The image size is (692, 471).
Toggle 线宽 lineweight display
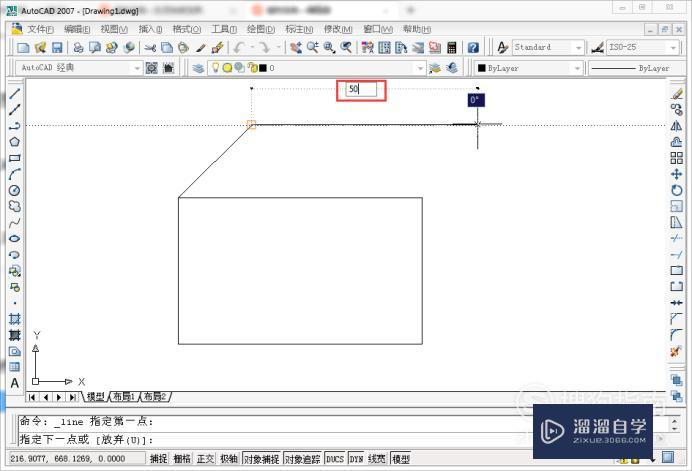click(x=377, y=459)
